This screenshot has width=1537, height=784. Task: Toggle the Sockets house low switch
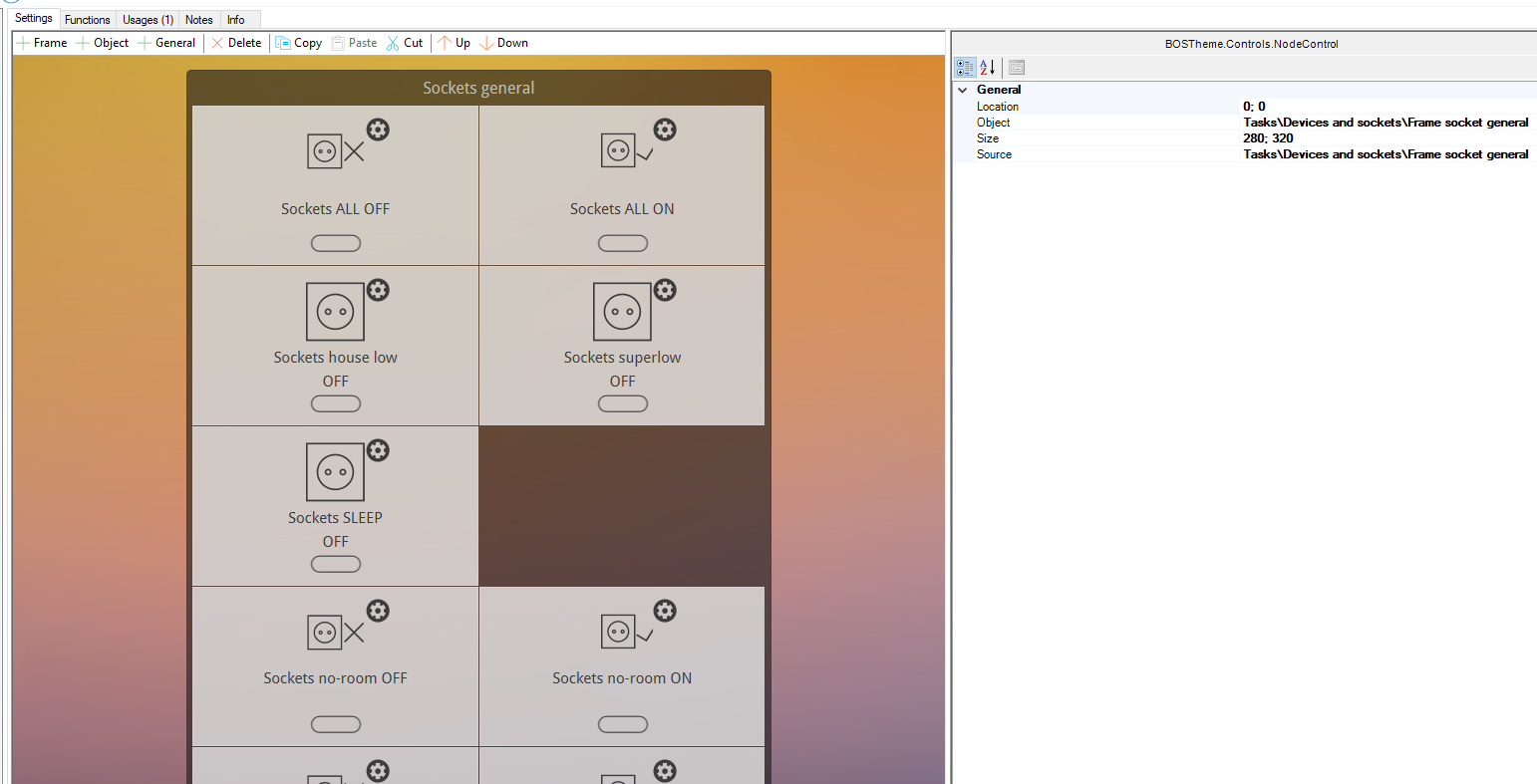coord(336,403)
